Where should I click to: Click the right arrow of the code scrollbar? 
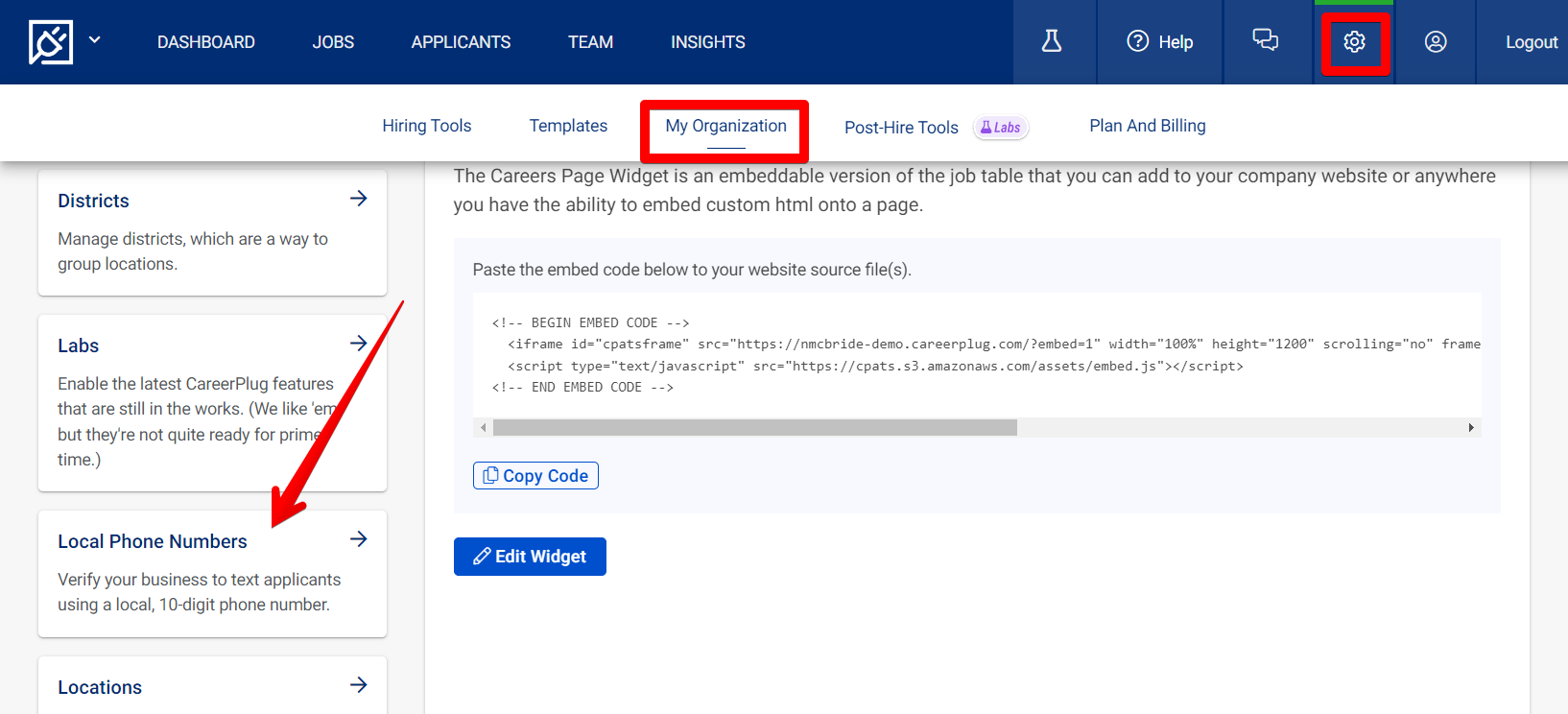pos(1471,428)
